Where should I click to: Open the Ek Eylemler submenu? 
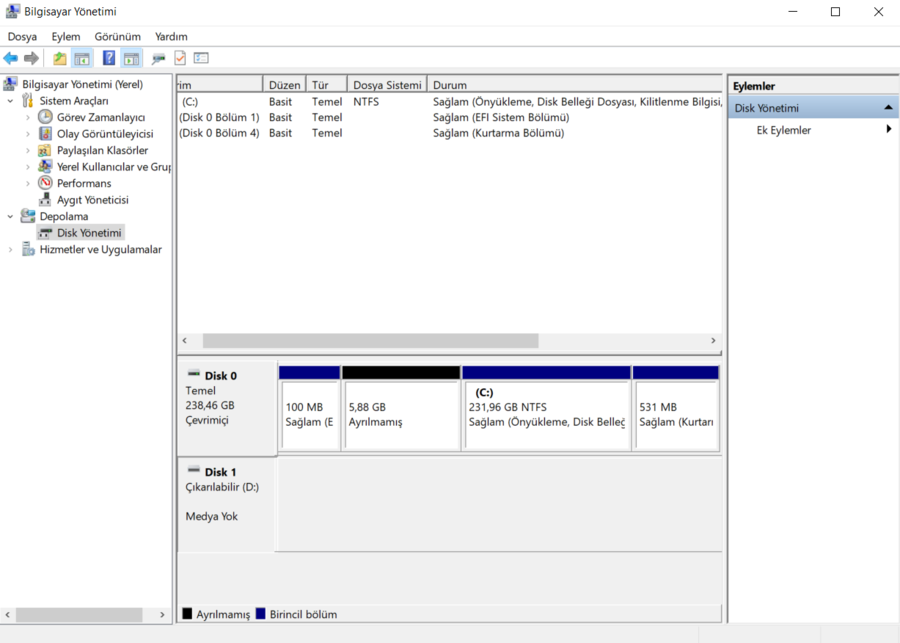(x=813, y=130)
